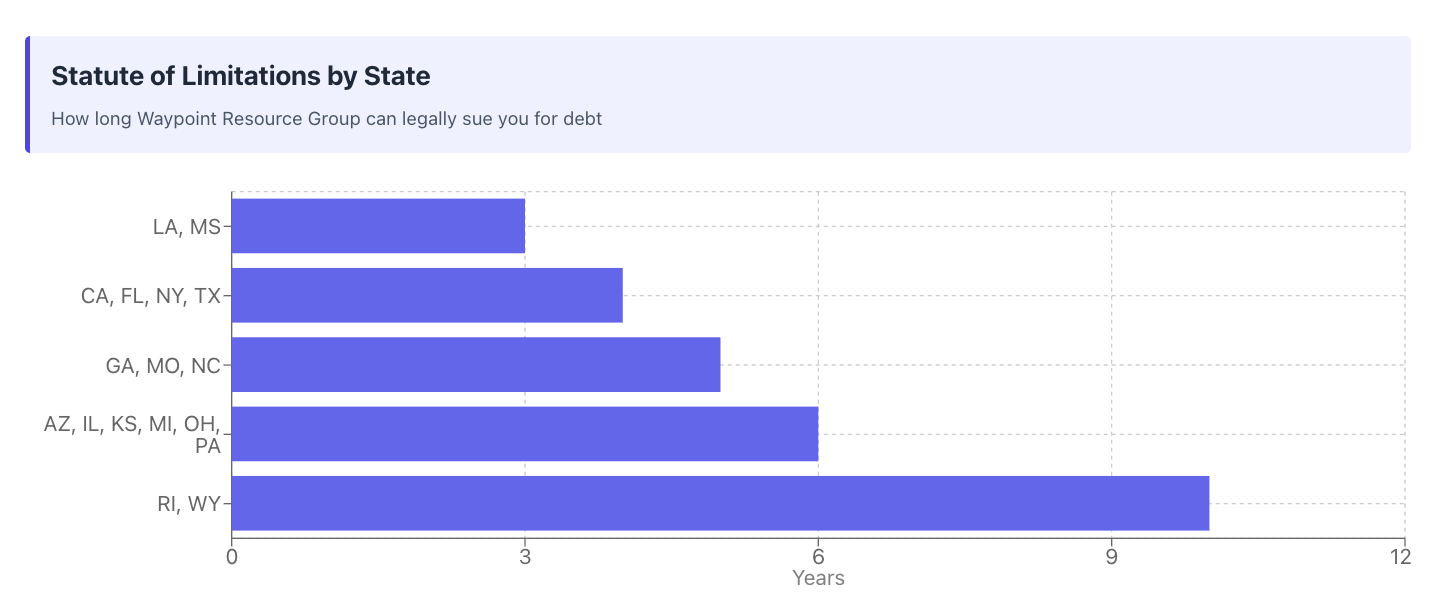
Task: Click the Waypoint Resource Group subtitle text
Action: 326,119
